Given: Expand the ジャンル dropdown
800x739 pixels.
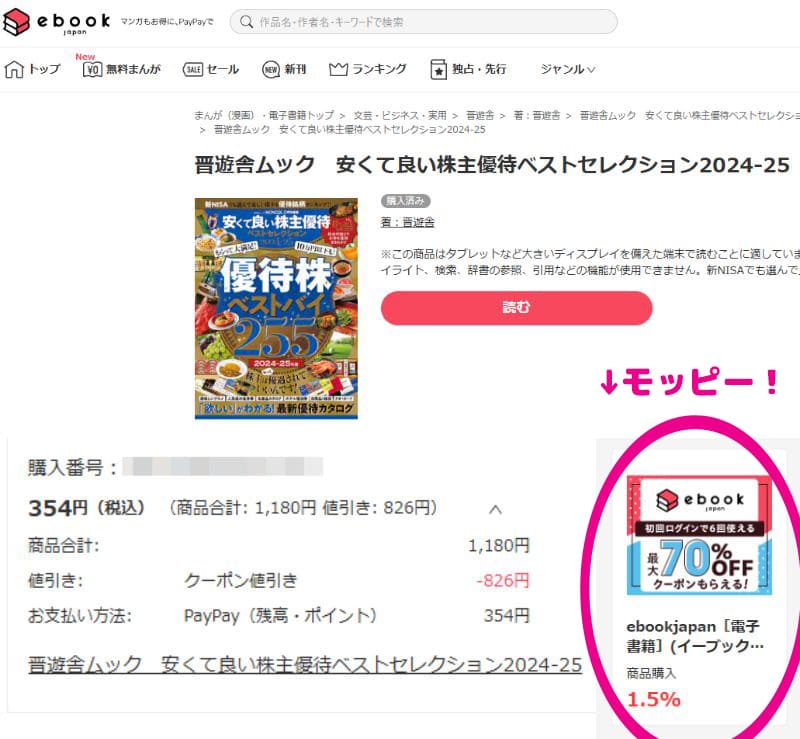Looking at the screenshot, I should [568, 69].
